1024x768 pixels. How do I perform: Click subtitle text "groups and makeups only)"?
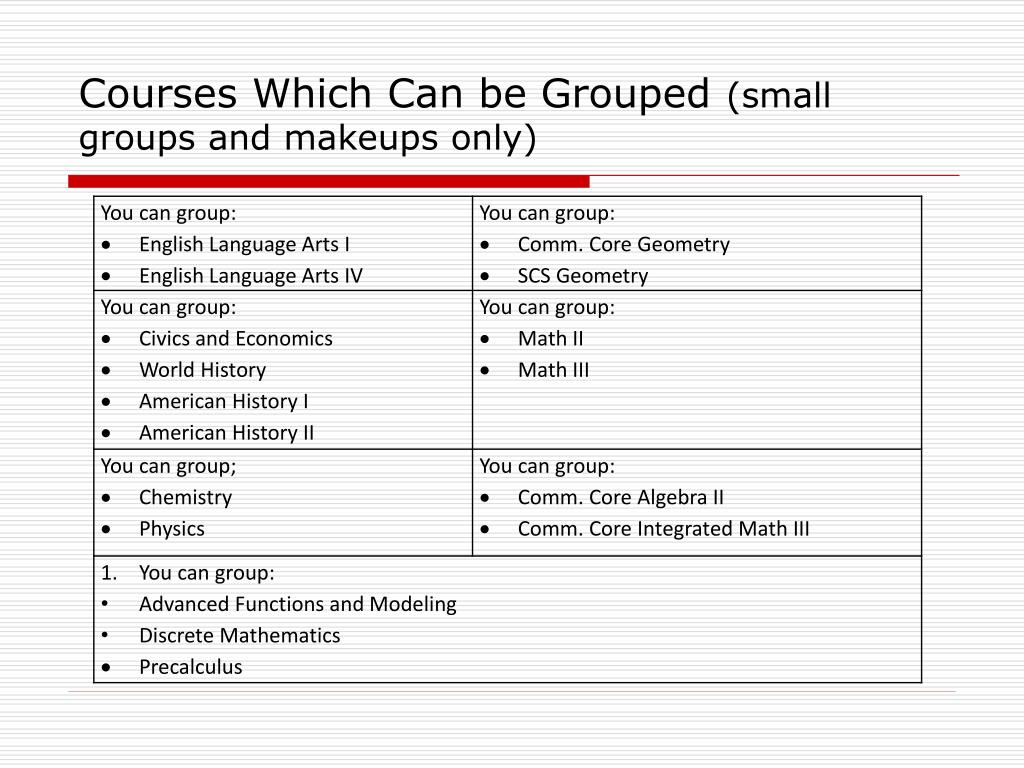click(308, 138)
